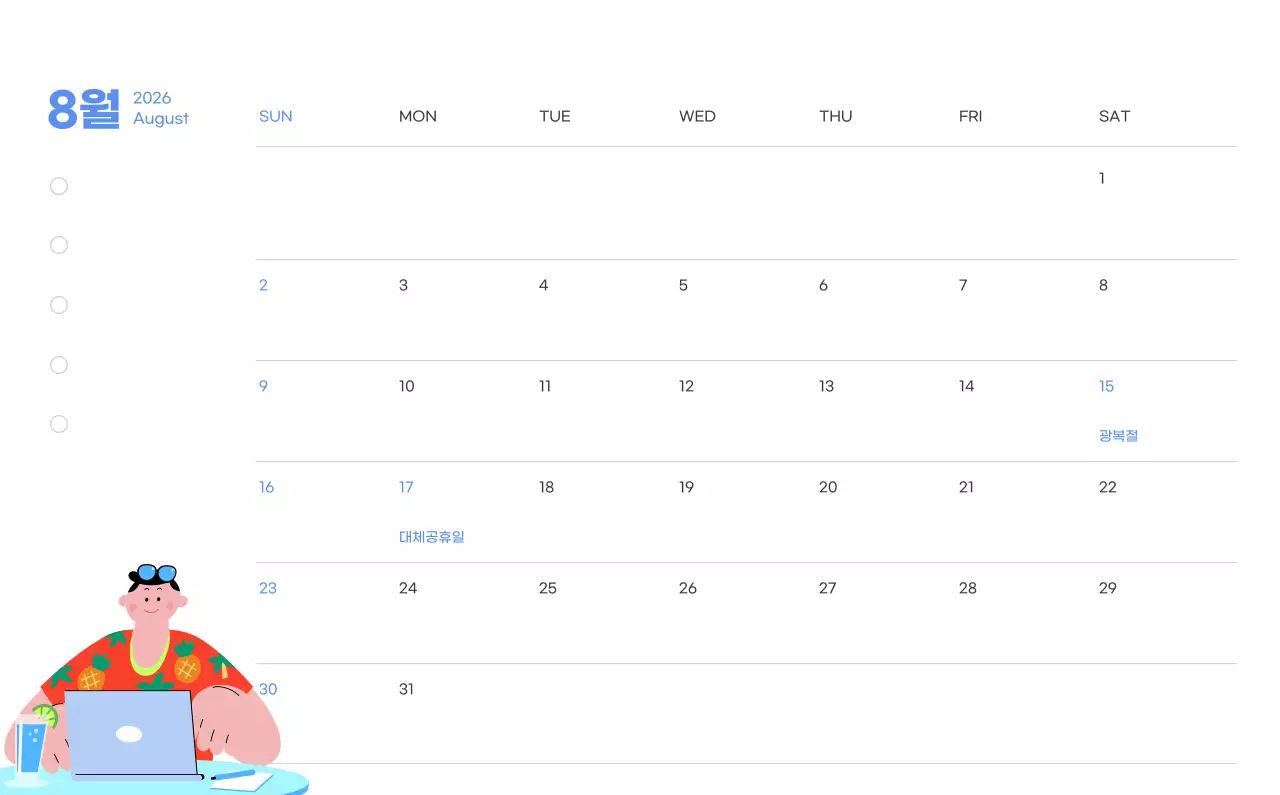Toggle the last circle in the sidebar list
This screenshot has height=795, width=1280.
coord(59,424)
